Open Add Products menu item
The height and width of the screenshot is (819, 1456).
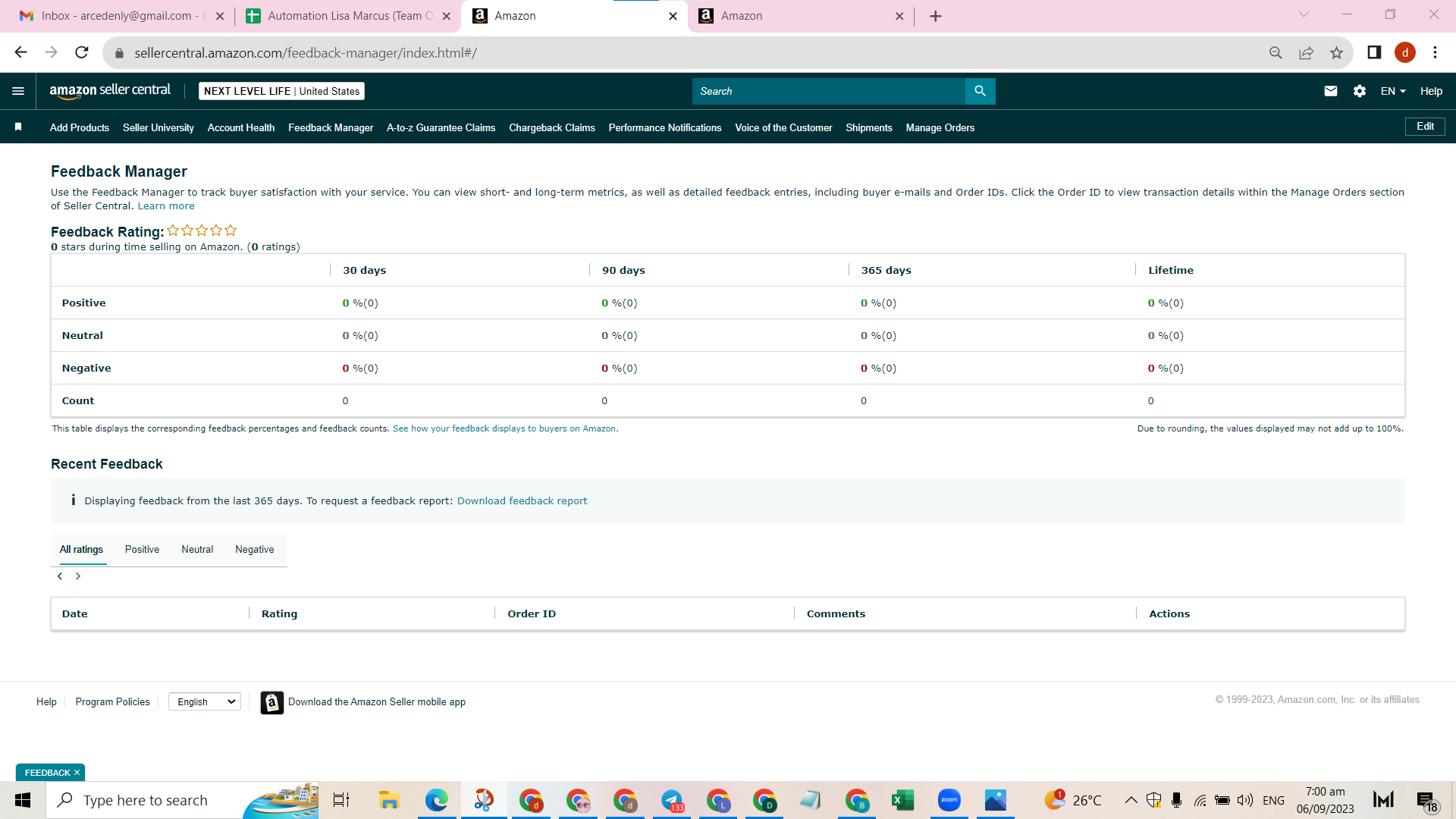(x=80, y=127)
